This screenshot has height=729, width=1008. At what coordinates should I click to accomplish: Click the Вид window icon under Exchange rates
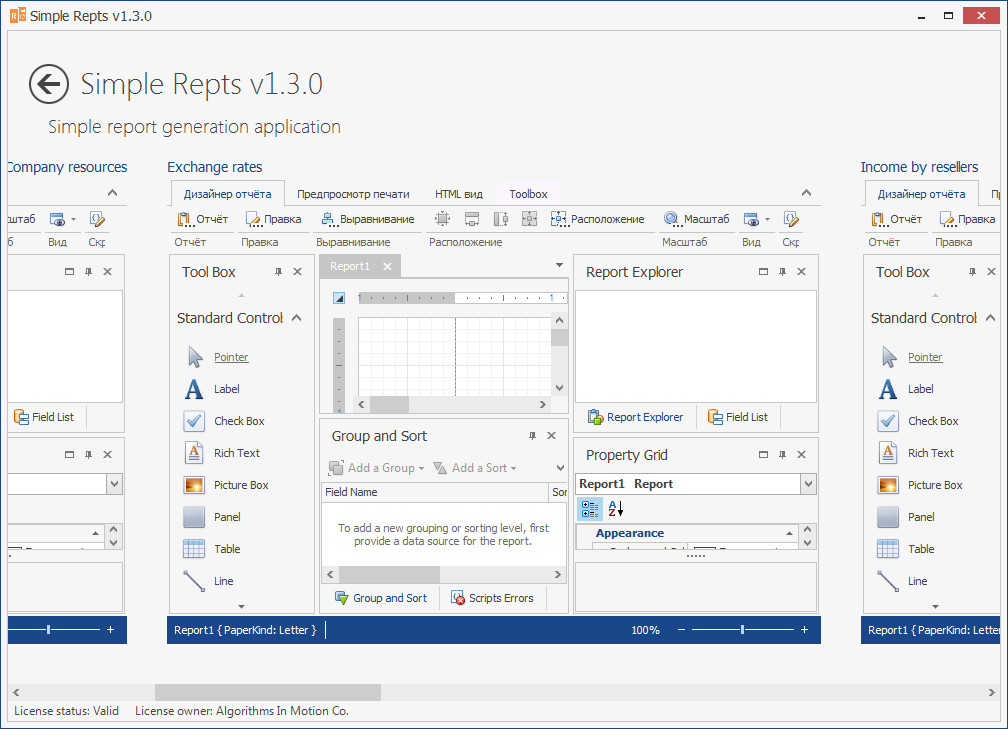coord(751,219)
